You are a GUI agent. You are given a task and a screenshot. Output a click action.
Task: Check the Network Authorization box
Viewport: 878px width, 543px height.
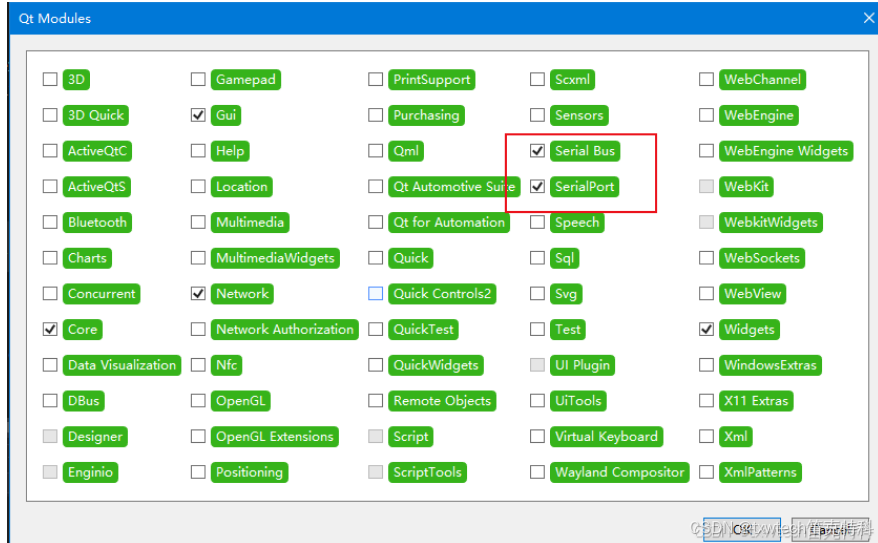point(198,329)
